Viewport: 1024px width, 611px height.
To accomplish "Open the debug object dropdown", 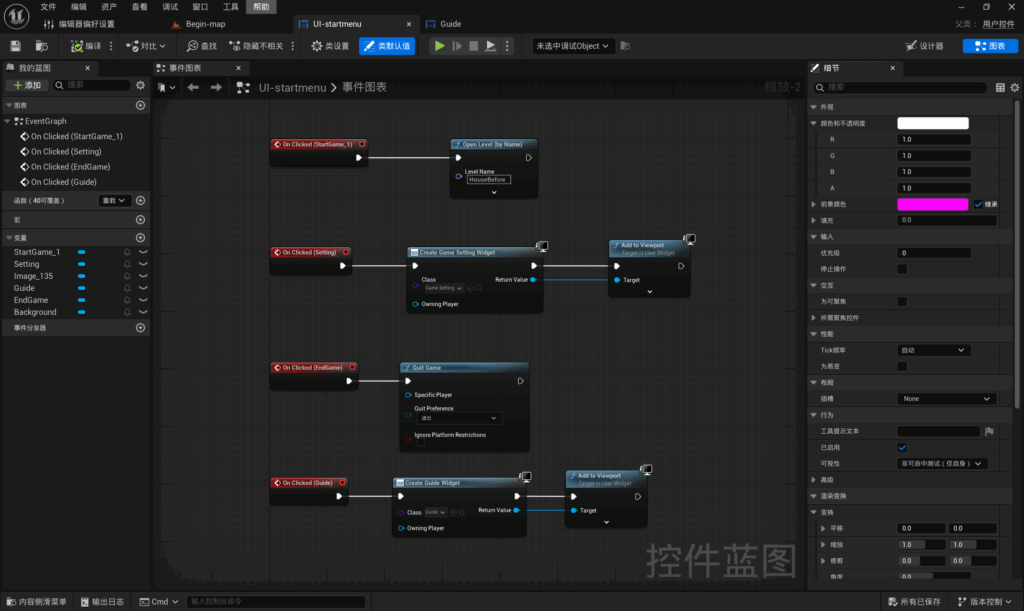I will [x=572, y=46].
